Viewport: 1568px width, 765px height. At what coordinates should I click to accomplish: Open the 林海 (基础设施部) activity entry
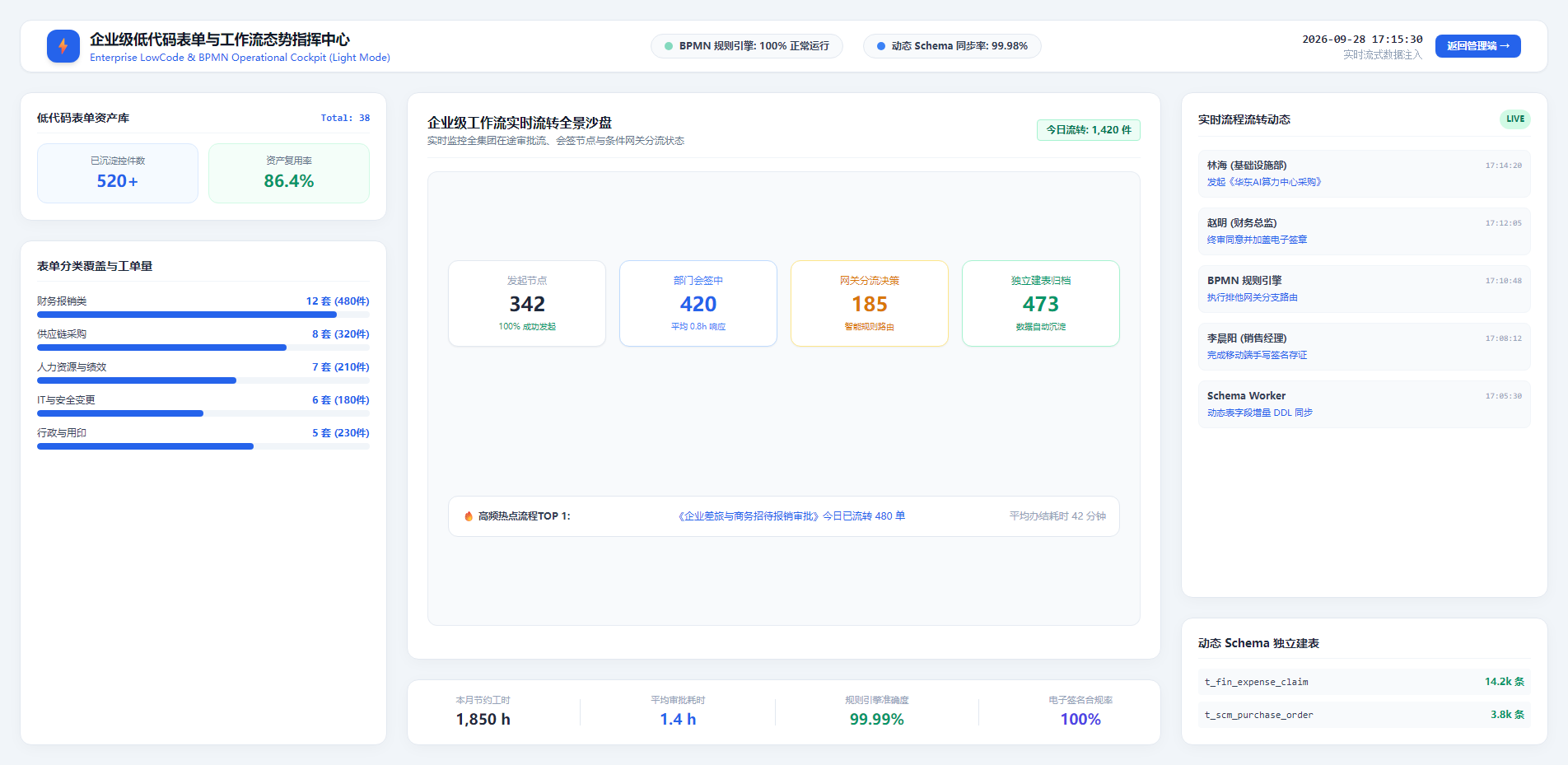click(1364, 174)
